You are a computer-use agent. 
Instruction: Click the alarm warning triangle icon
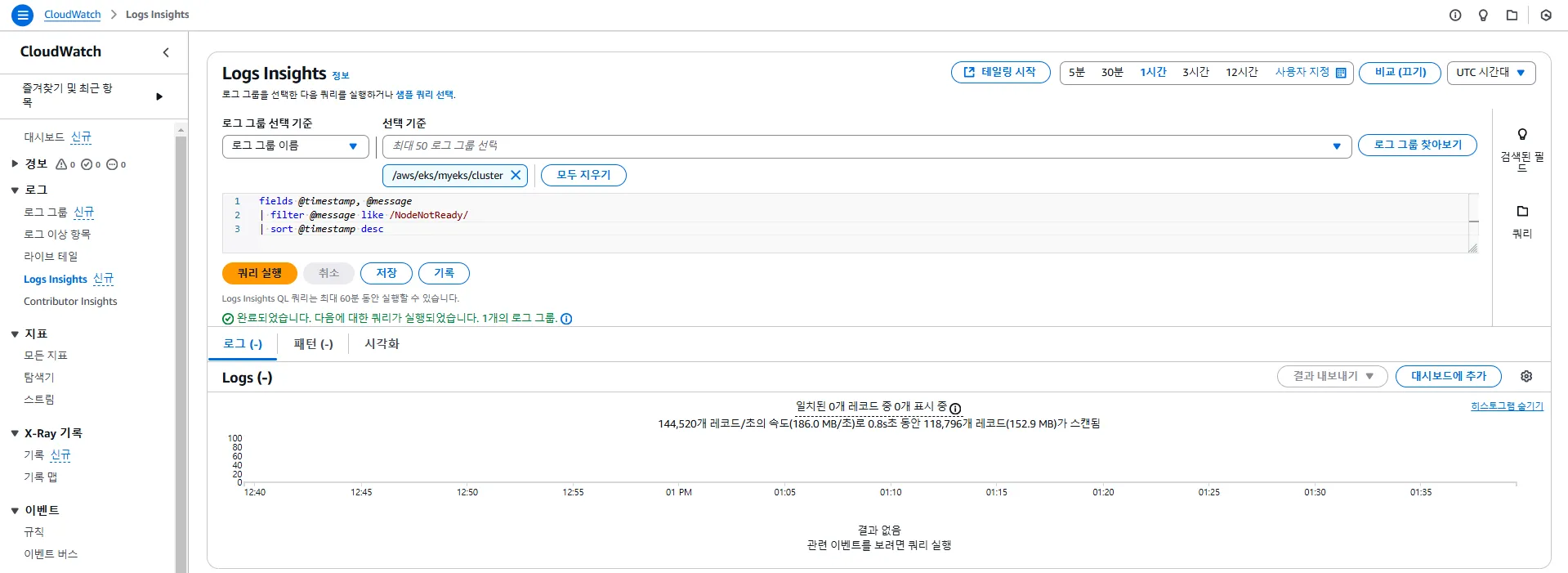pyautogui.click(x=61, y=164)
